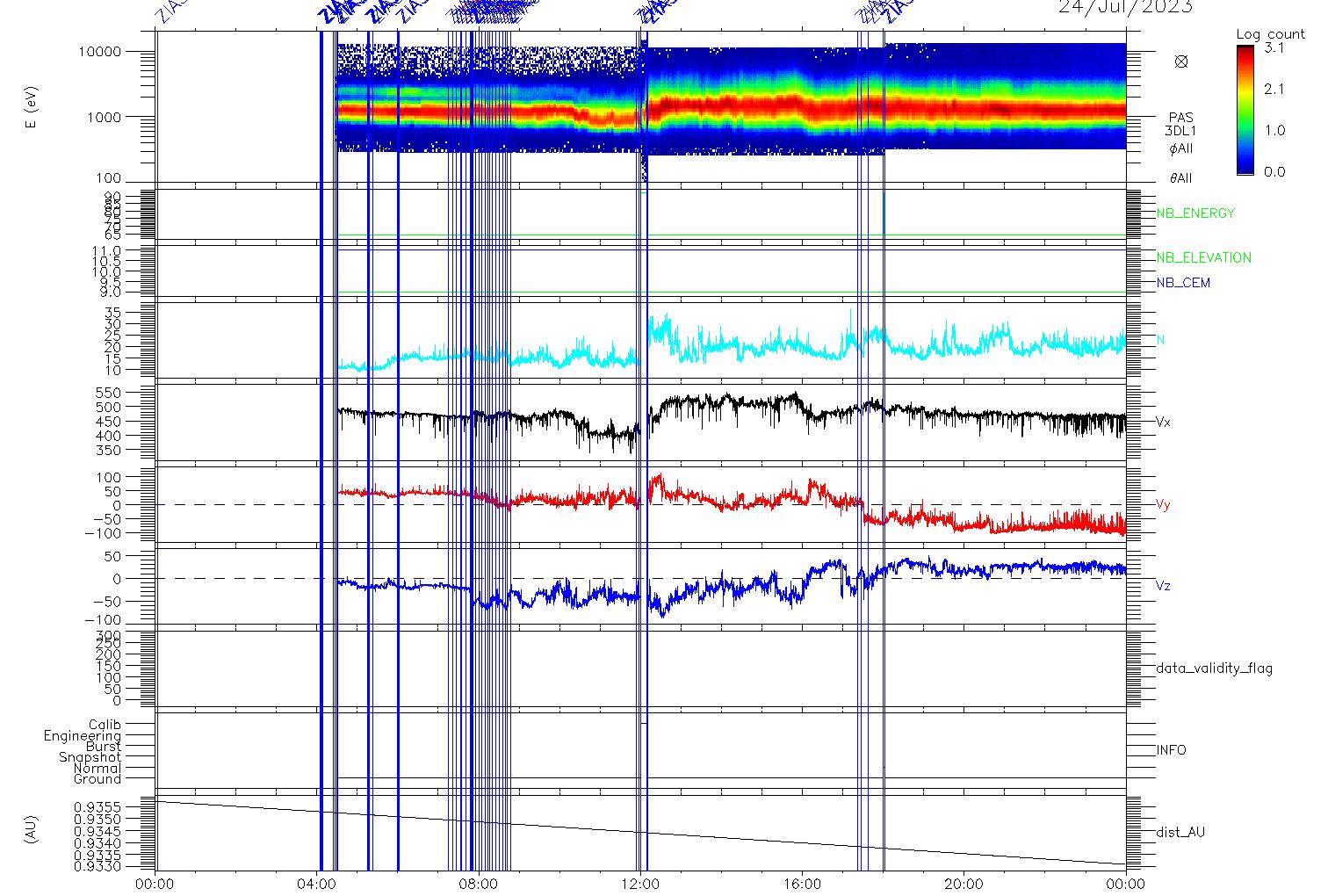The width and height of the screenshot is (1328, 896).
Task: Click the Calib mode label
Action: click(105, 726)
